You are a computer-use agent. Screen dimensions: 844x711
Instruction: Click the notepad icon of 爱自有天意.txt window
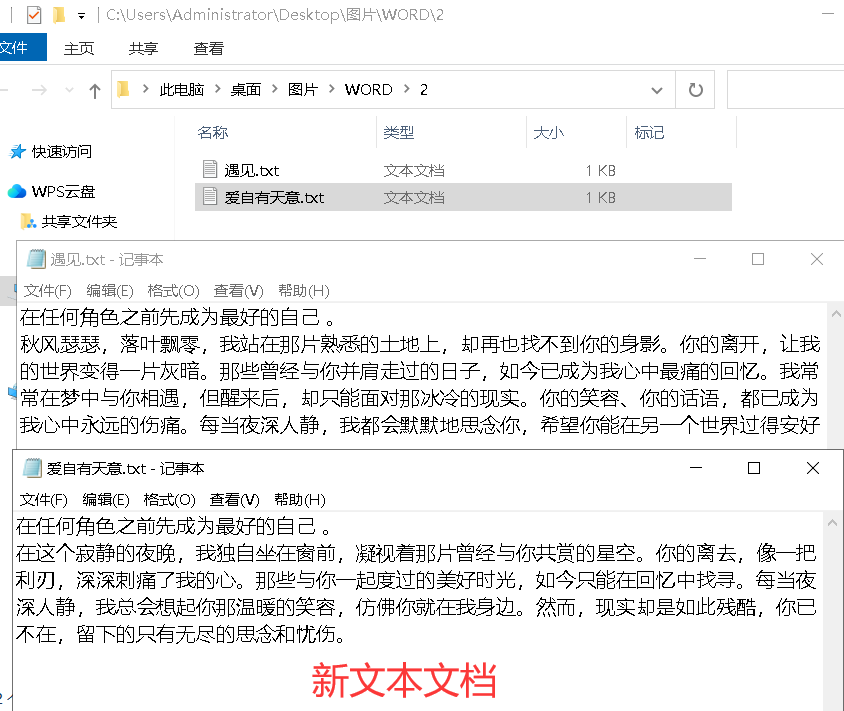[32, 468]
